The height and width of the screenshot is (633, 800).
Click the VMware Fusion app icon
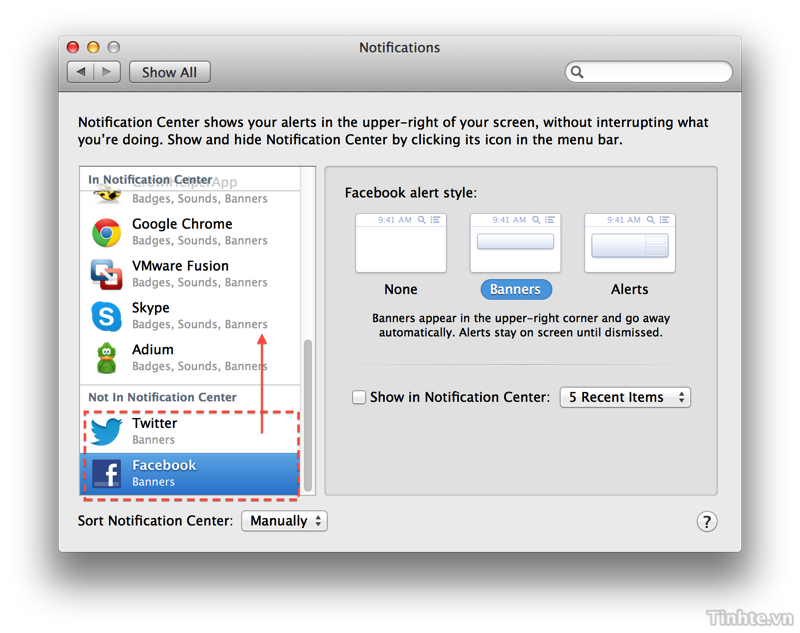click(x=107, y=274)
